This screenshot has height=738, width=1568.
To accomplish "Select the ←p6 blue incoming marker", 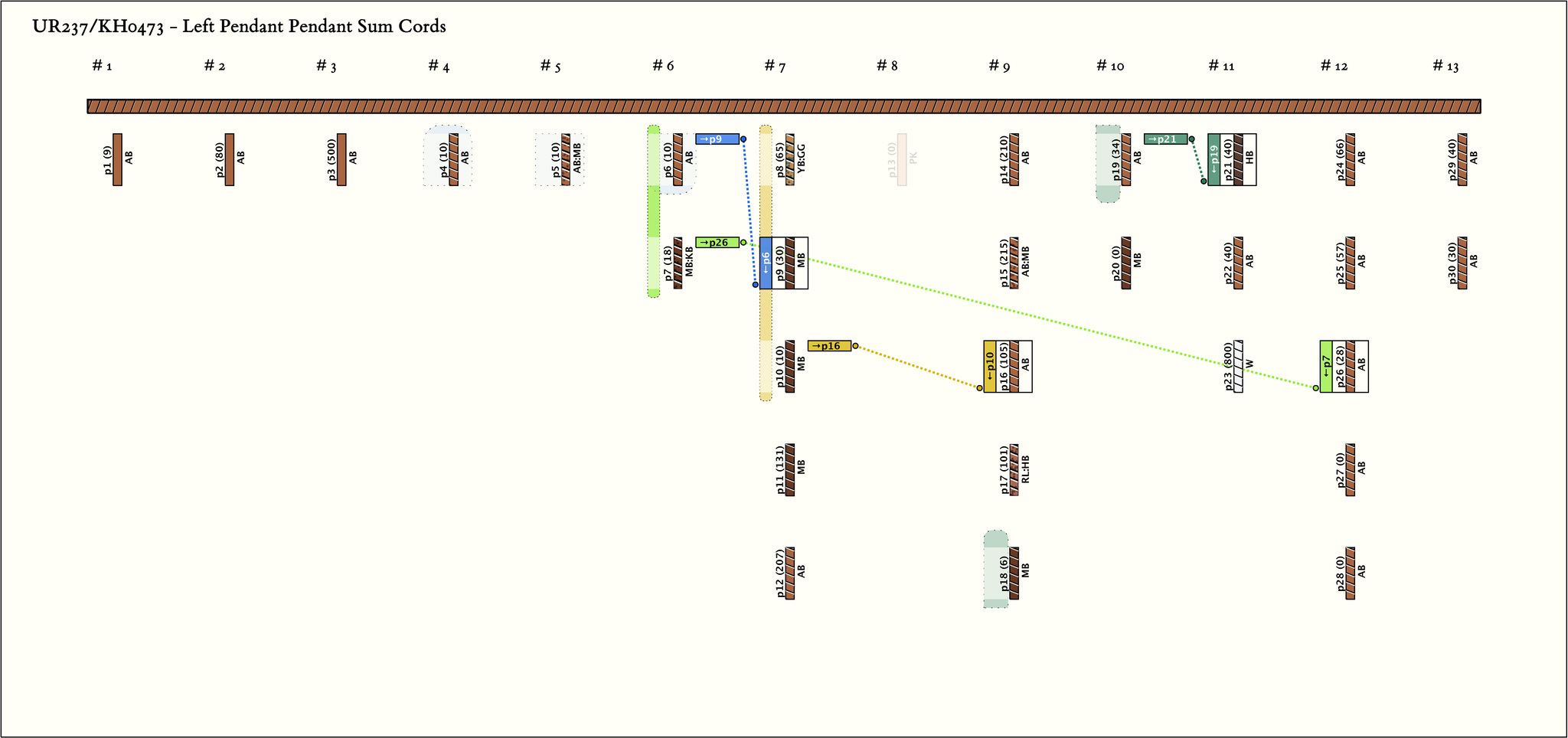I will 766,263.
